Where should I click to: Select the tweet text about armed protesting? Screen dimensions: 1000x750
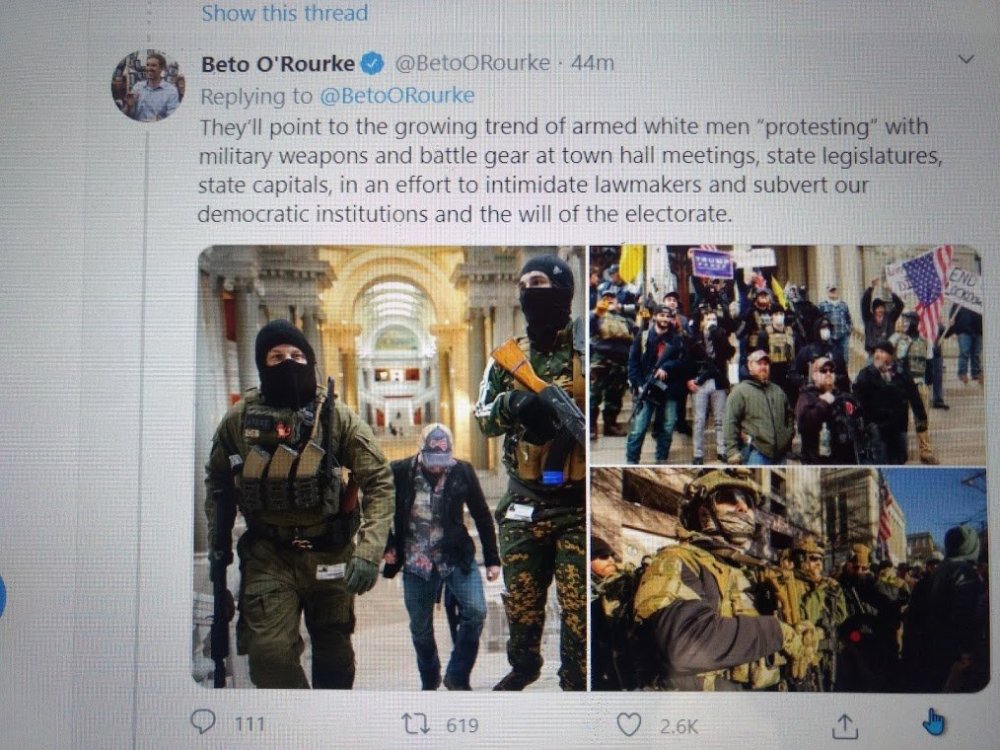[570, 170]
